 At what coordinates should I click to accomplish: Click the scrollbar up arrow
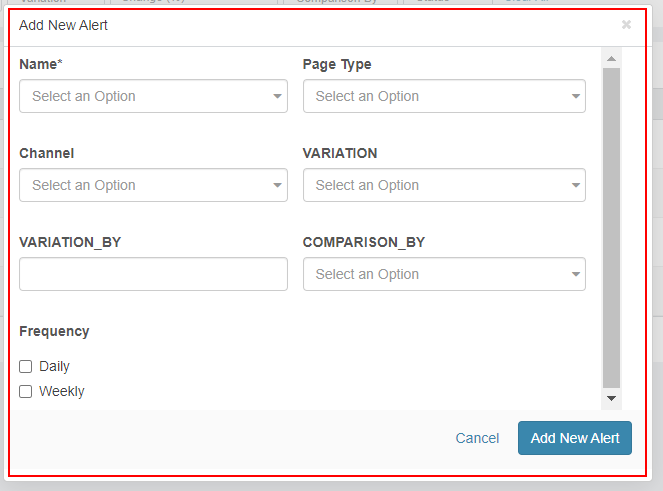pyautogui.click(x=611, y=59)
